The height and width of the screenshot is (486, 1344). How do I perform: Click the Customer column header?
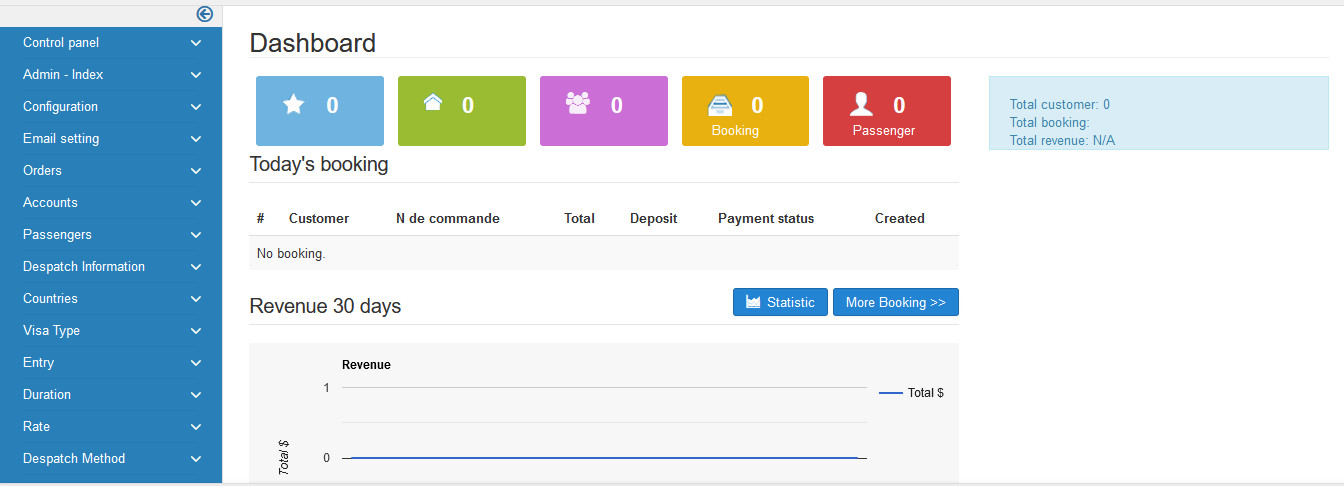(x=319, y=218)
